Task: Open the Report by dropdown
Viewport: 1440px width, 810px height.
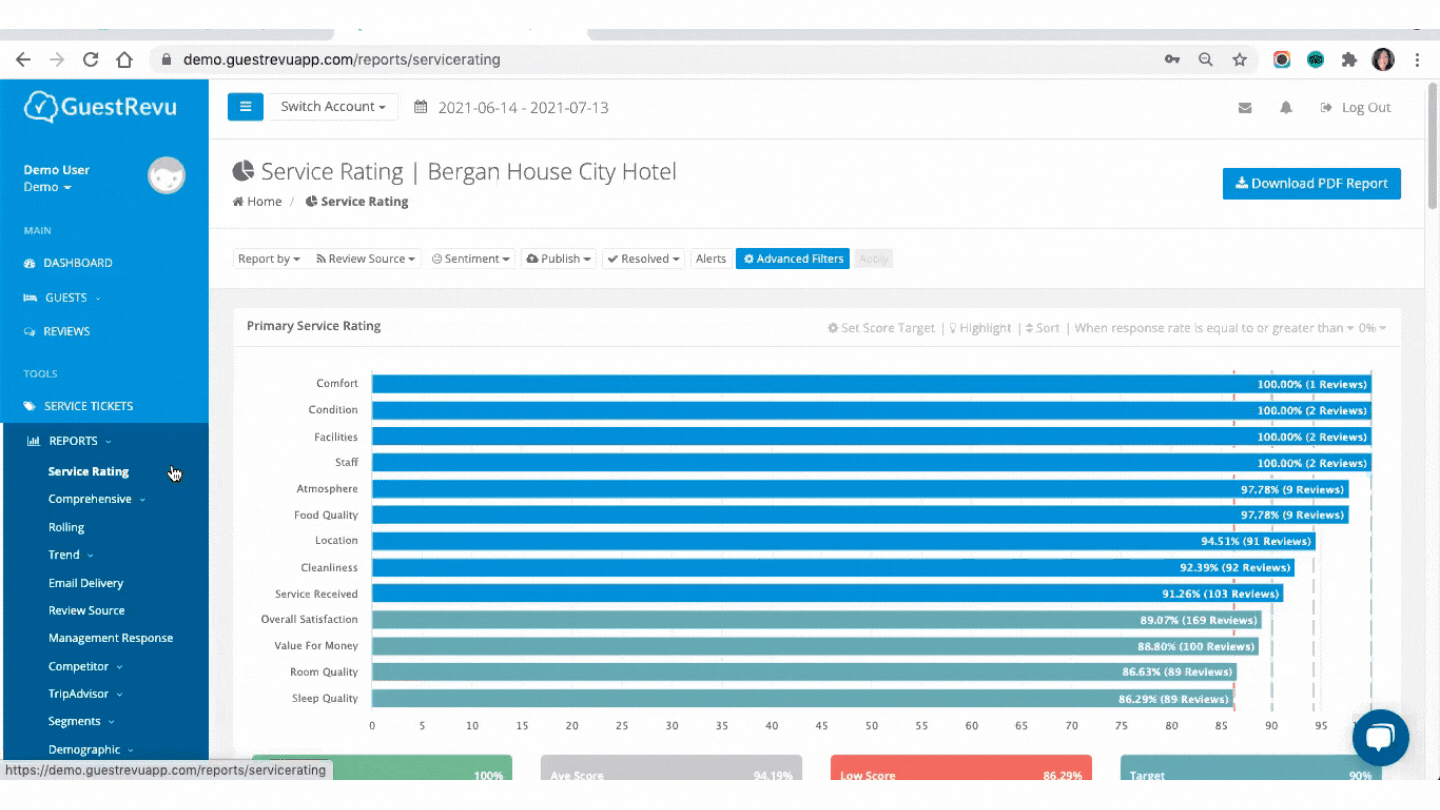Action: pos(269,259)
